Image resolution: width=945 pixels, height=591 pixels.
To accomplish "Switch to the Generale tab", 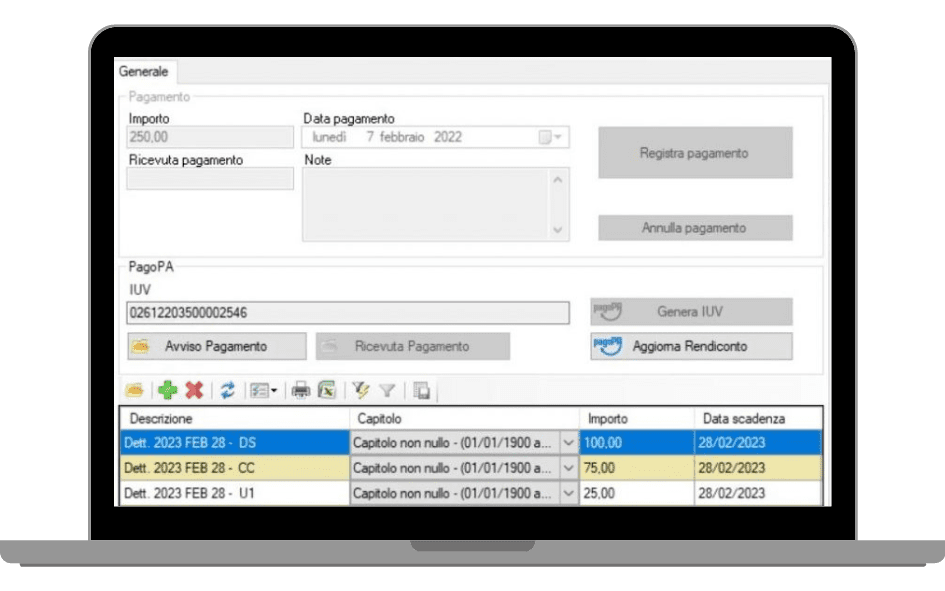I will (x=144, y=71).
